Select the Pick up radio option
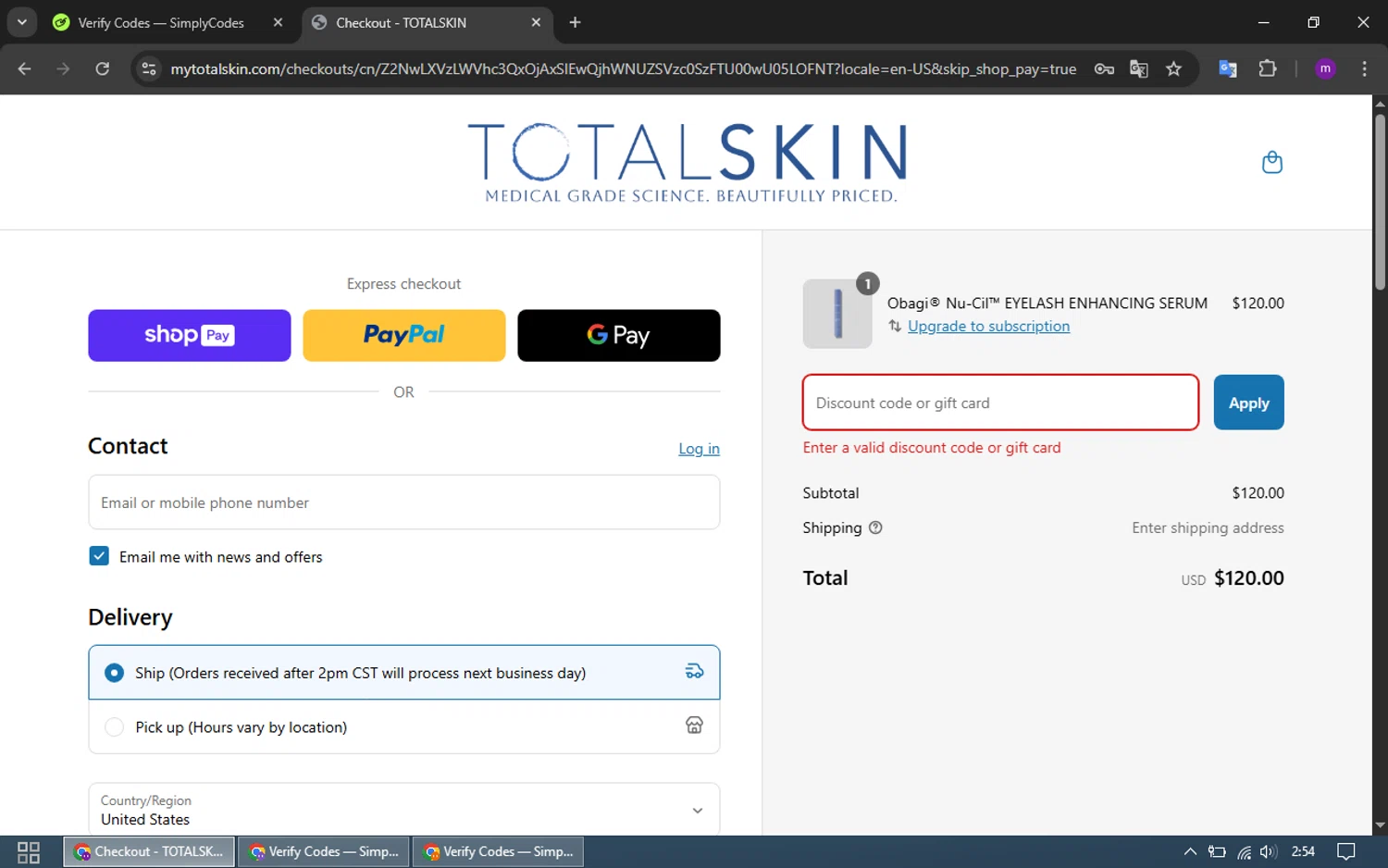The height and width of the screenshot is (868, 1388). (114, 727)
